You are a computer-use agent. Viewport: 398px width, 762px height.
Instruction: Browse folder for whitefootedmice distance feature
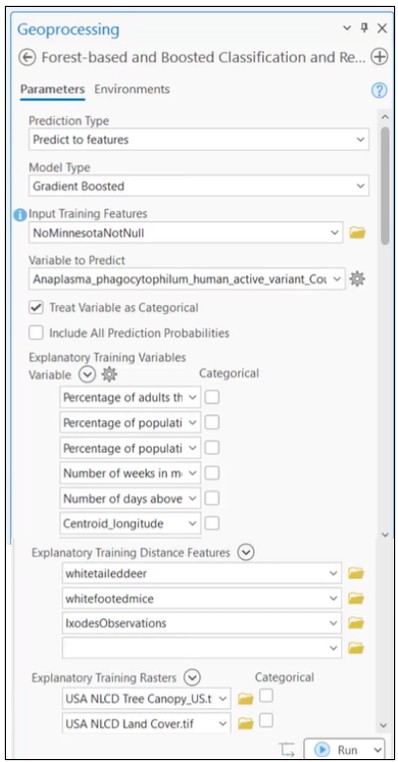click(356, 598)
